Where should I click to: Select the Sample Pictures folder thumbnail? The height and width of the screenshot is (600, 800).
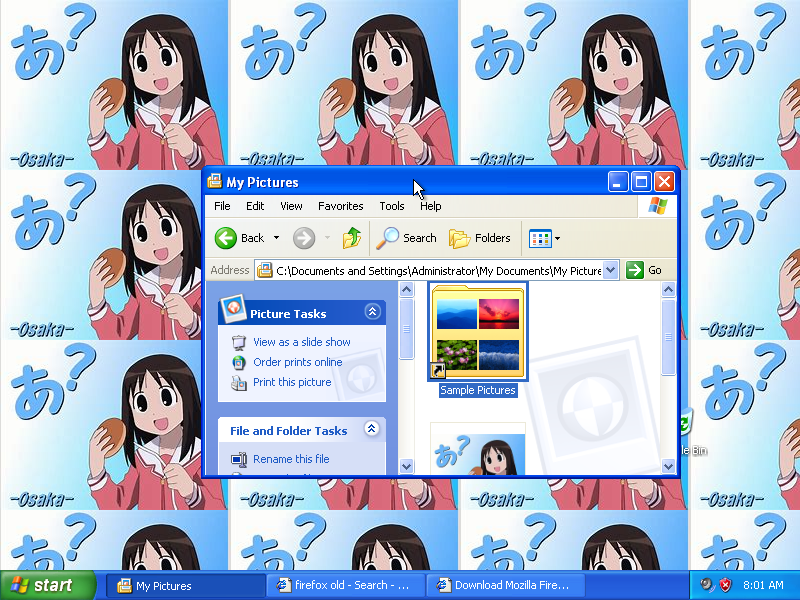[x=478, y=332]
